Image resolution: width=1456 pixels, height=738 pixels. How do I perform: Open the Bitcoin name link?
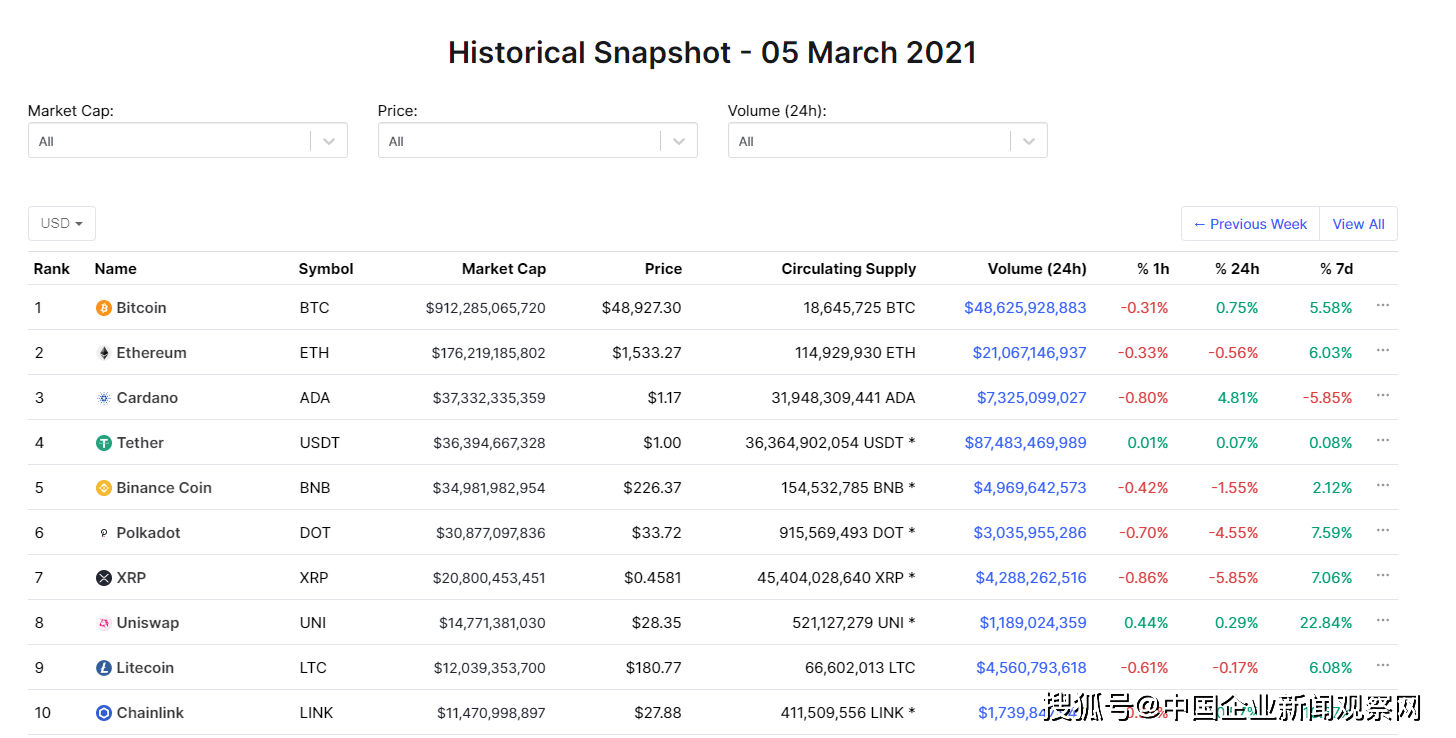pos(141,308)
